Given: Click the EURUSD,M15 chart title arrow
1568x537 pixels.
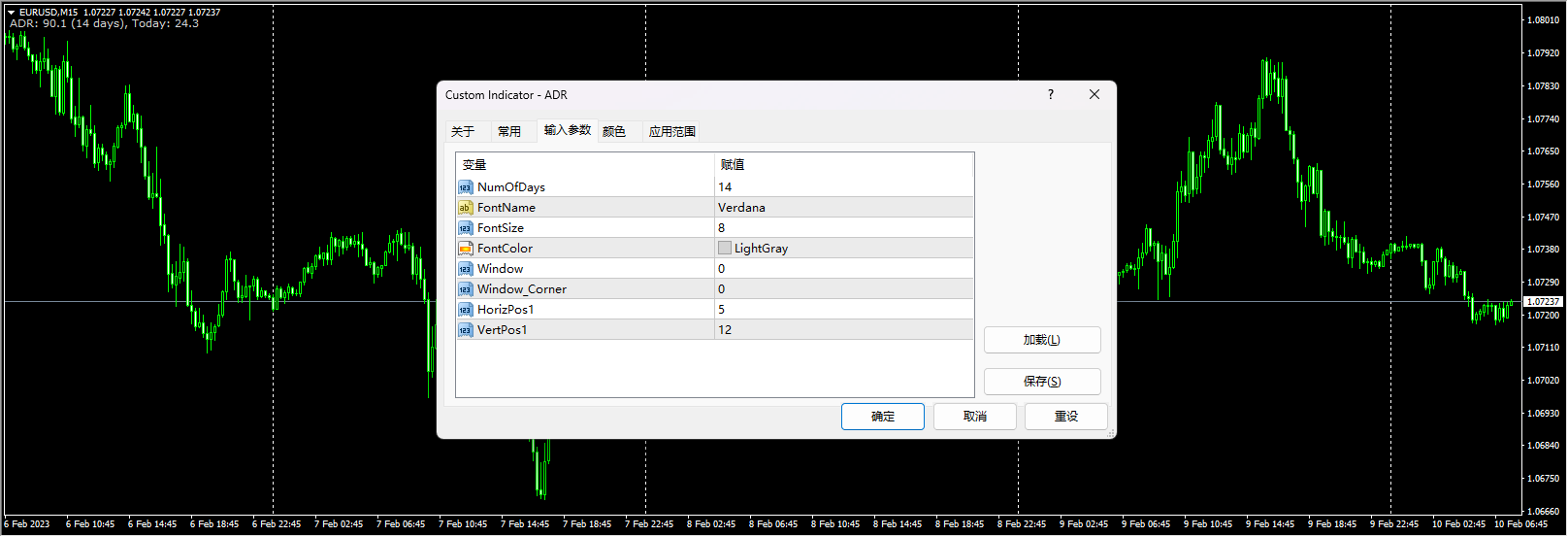Looking at the screenshot, I should pyautogui.click(x=11, y=13).
